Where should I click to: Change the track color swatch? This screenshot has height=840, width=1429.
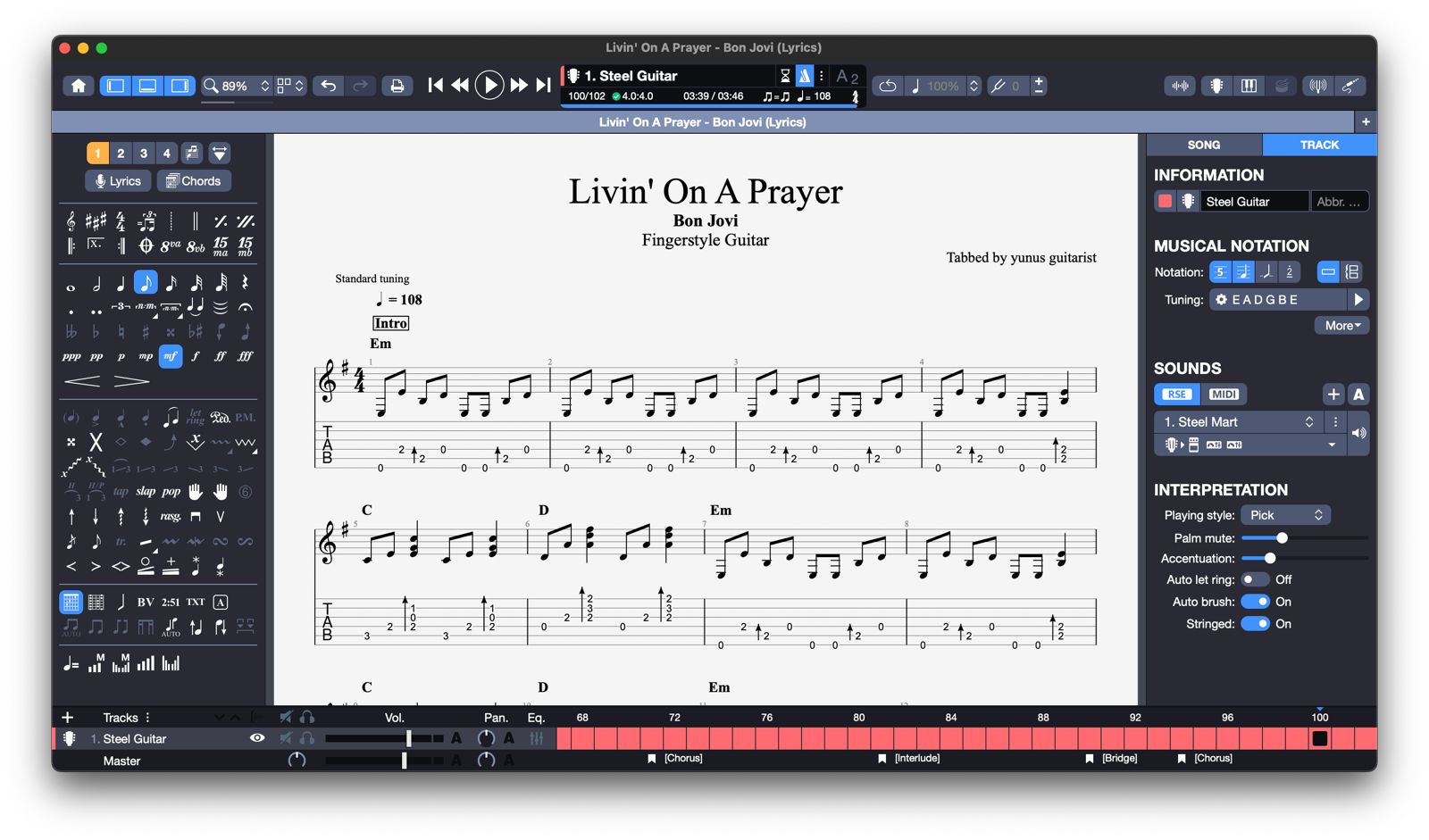[1165, 201]
